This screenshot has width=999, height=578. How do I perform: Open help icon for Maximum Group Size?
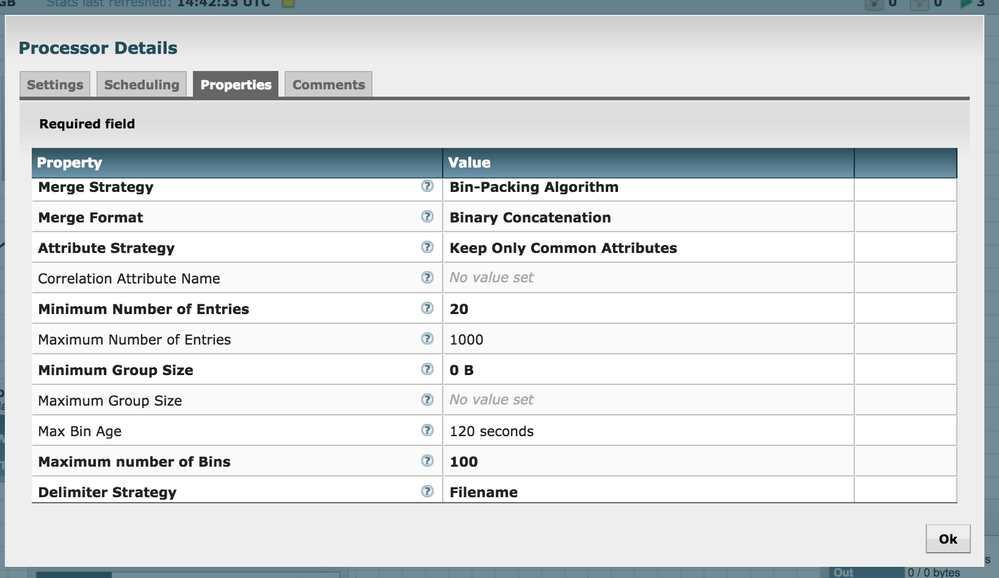click(427, 400)
